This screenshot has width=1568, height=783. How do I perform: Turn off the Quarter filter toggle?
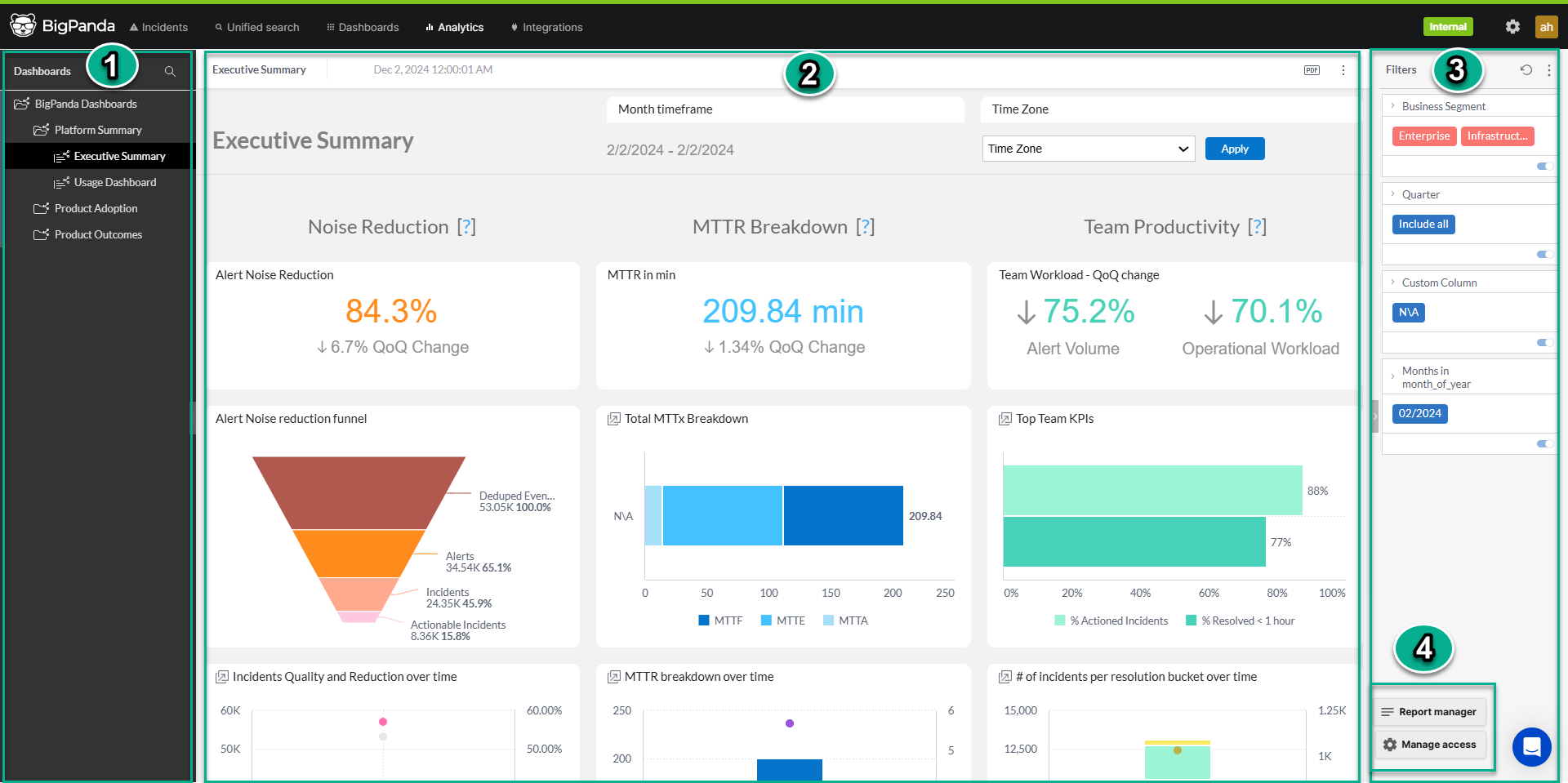pyautogui.click(x=1543, y=254)
